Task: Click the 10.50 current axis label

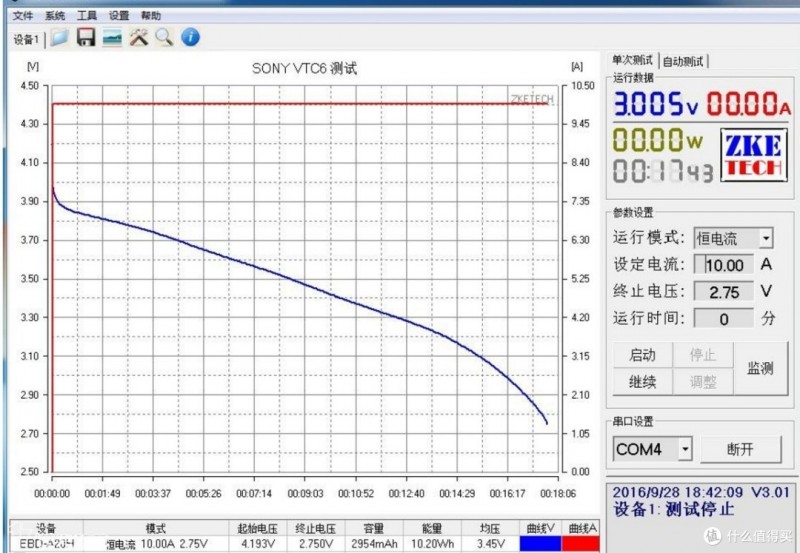Action: tap(582, 86)
